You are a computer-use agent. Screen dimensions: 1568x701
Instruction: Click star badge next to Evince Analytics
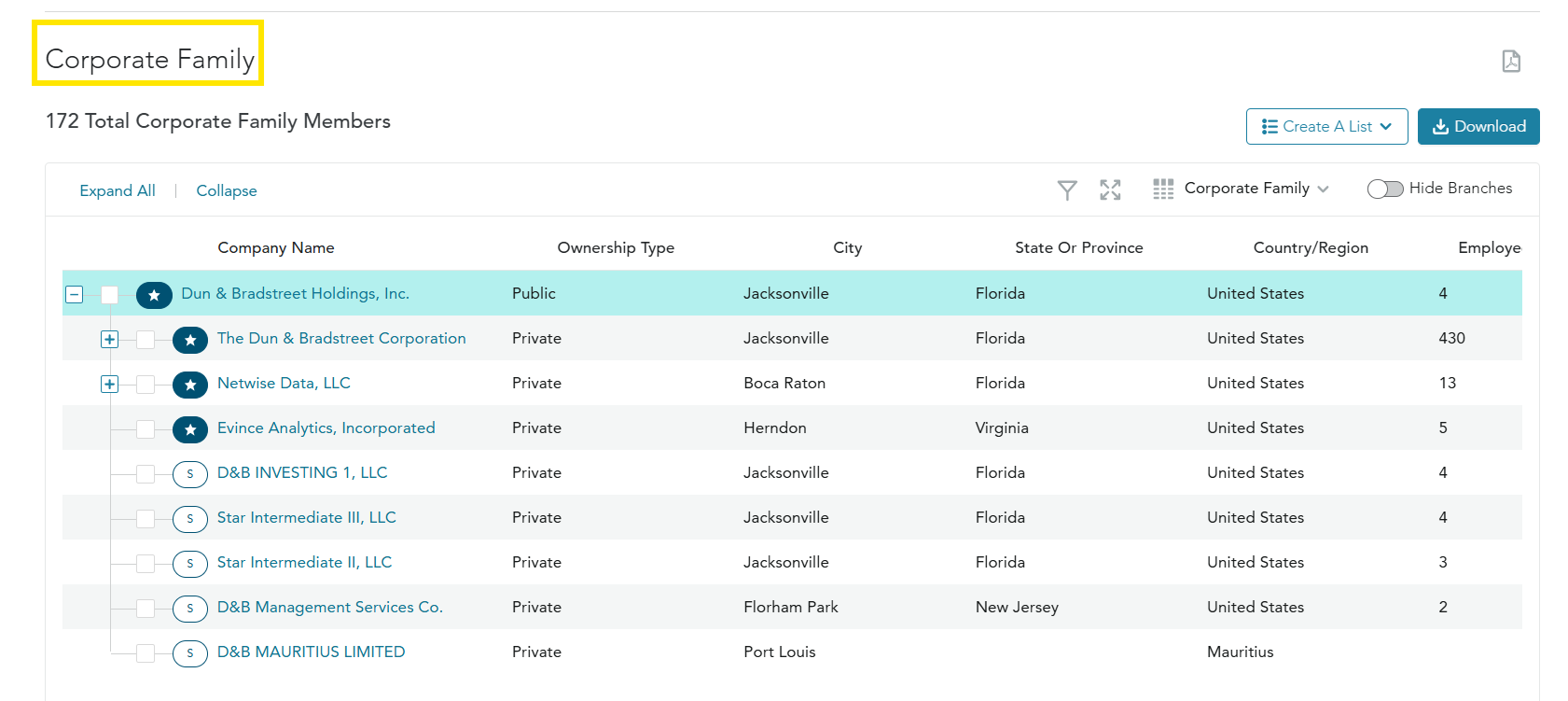190,429
